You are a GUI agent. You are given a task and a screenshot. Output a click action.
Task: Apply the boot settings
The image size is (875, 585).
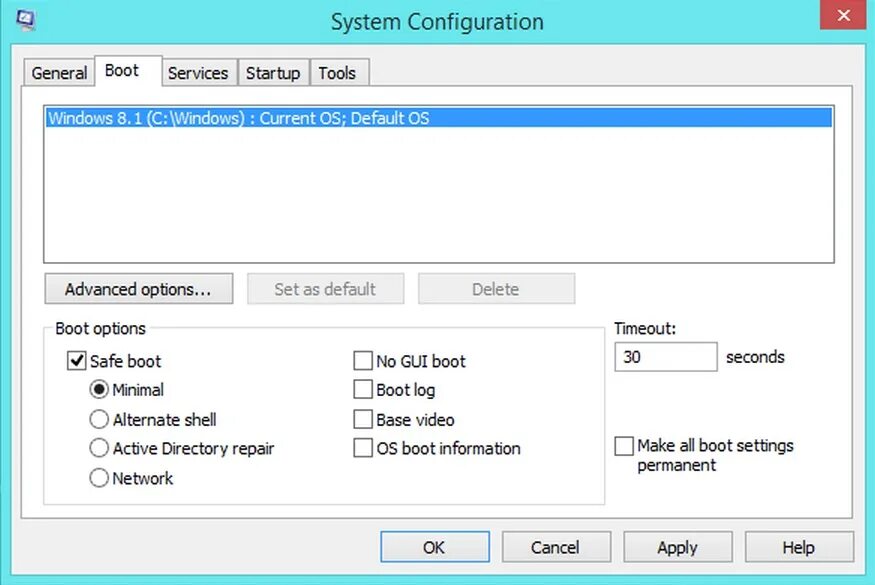pos(677,547)
